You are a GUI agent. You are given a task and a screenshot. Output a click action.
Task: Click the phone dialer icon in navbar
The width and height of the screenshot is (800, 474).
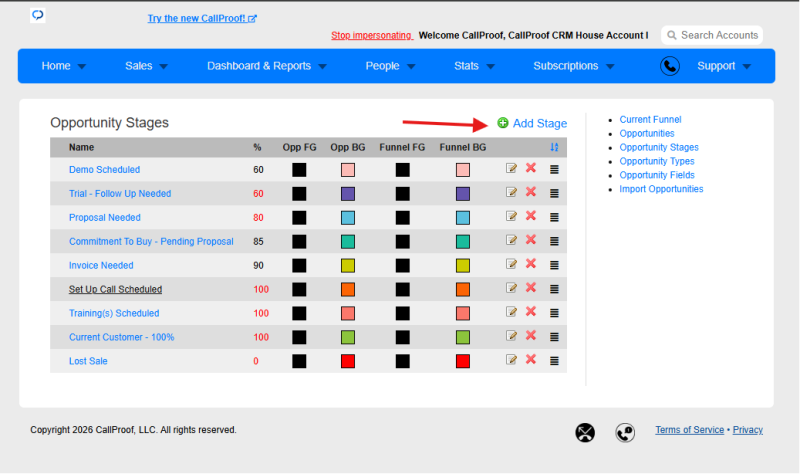point(669,66)
